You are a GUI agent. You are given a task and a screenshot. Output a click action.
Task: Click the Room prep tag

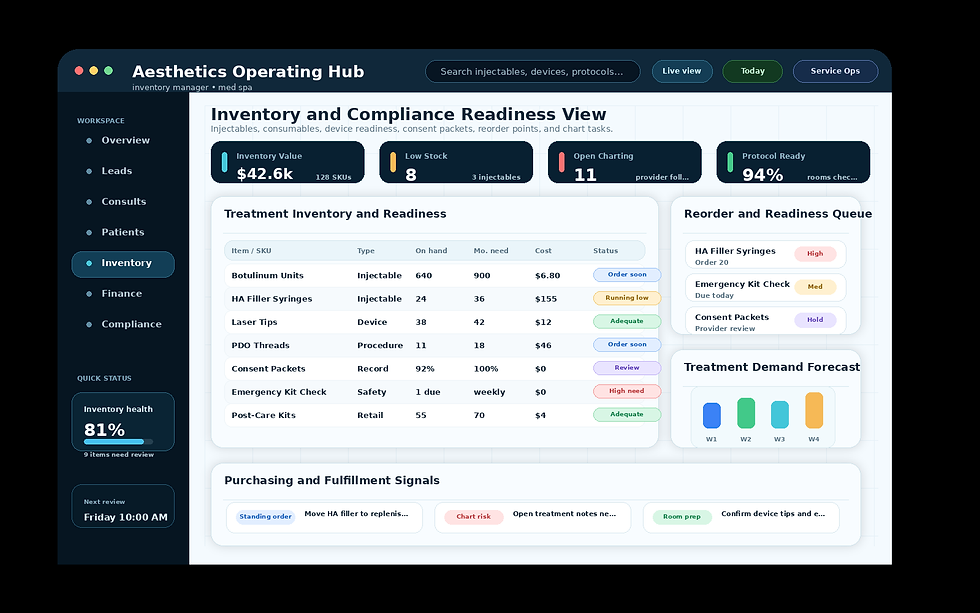pos(682,517)
